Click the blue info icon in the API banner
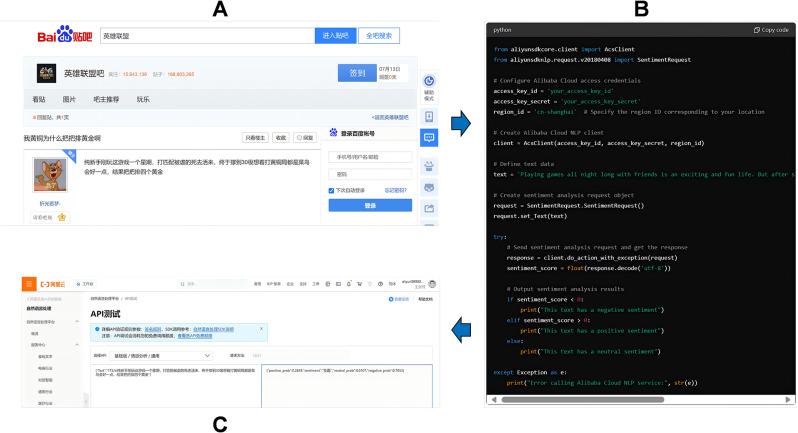798x433 pixels. click(97, 329)
